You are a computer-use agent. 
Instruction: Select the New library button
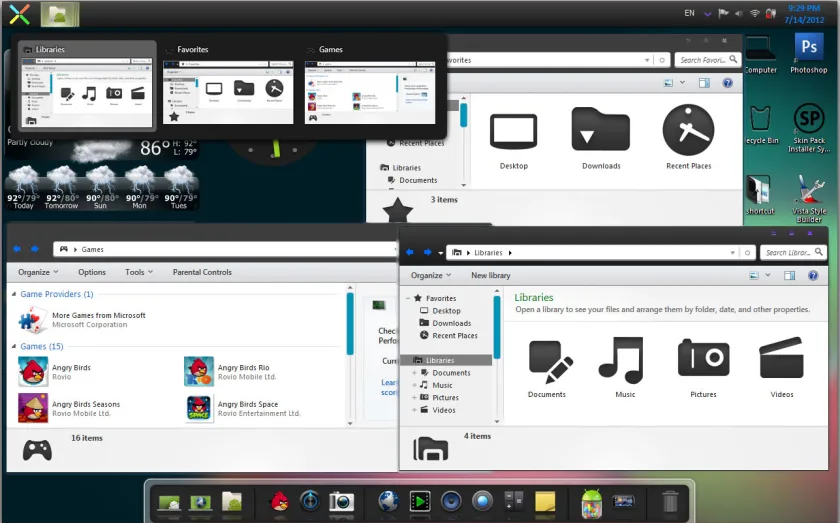(491, 275)
